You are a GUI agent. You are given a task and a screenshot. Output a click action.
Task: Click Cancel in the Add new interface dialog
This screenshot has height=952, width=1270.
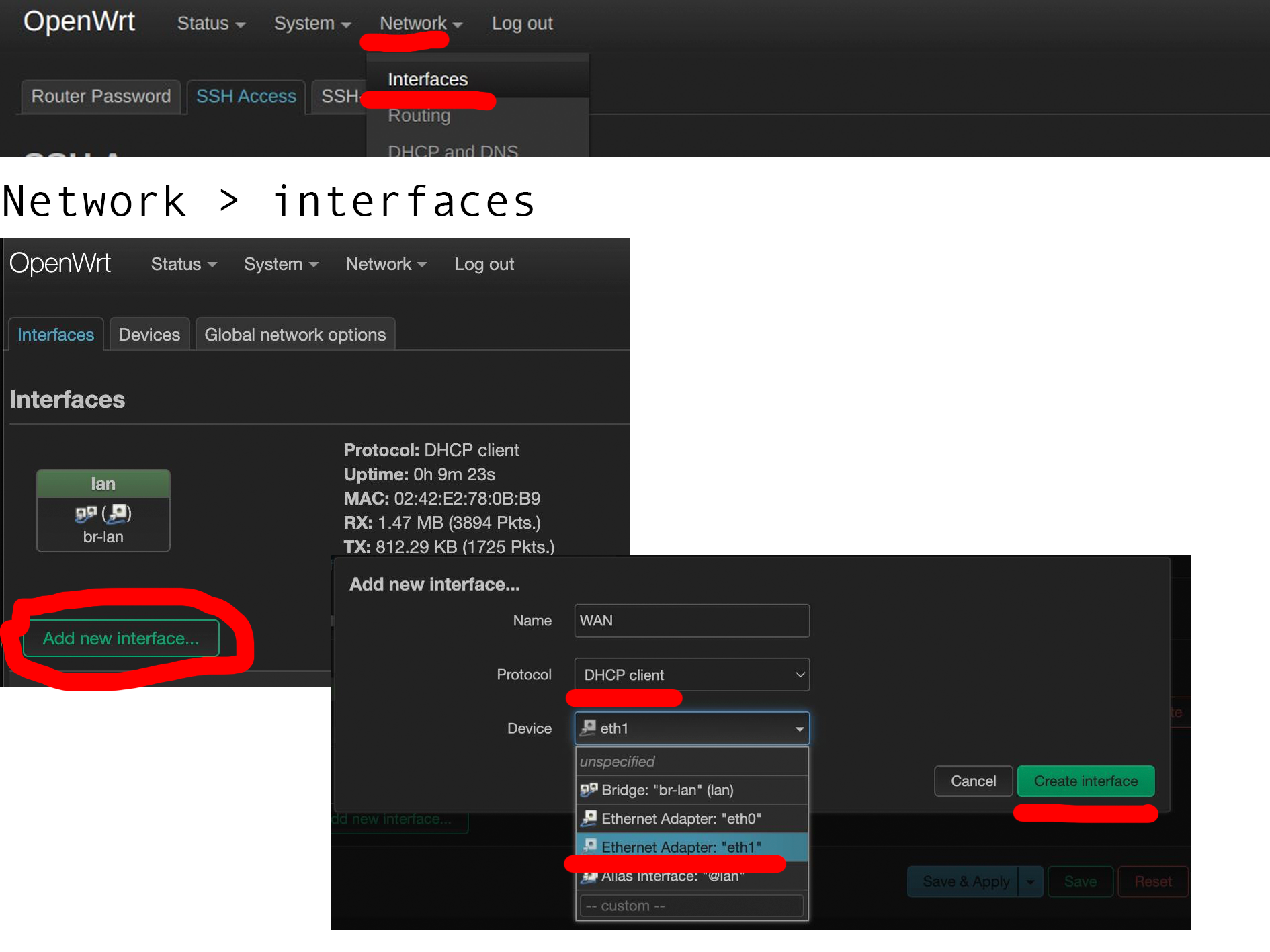973,781
